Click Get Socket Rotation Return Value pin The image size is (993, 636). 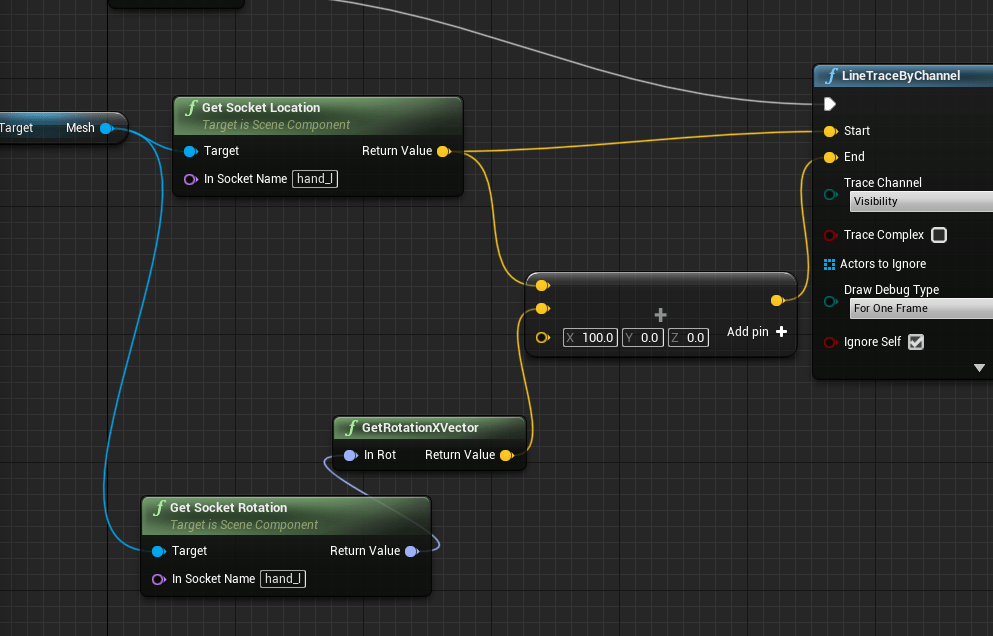tap(411, 551)
